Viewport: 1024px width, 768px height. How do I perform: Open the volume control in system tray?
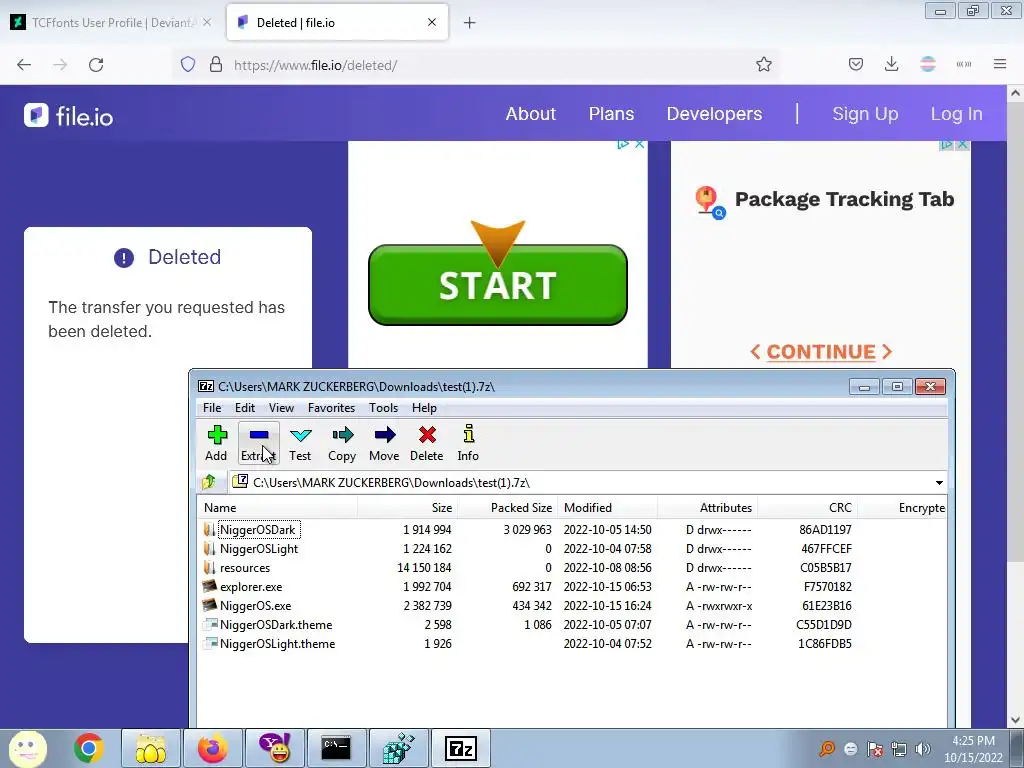coord(923,749)
